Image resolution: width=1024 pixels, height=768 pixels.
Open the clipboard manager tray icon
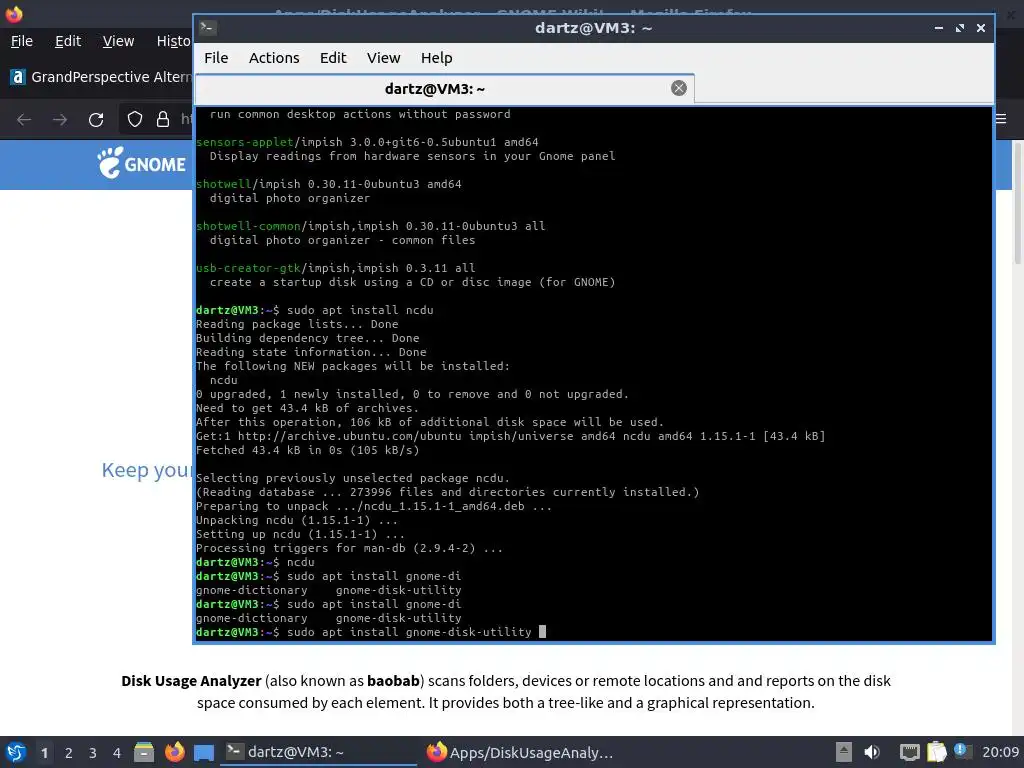coord(936,752)
